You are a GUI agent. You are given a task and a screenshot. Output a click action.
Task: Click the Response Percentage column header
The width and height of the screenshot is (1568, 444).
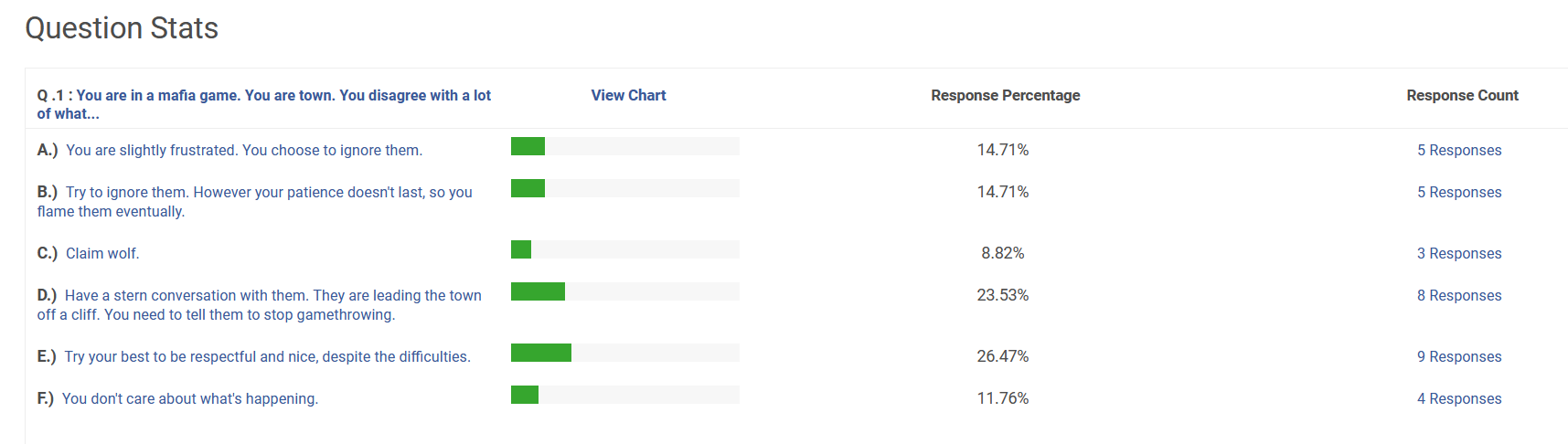pyautogui.click(x=1005, y=95)
